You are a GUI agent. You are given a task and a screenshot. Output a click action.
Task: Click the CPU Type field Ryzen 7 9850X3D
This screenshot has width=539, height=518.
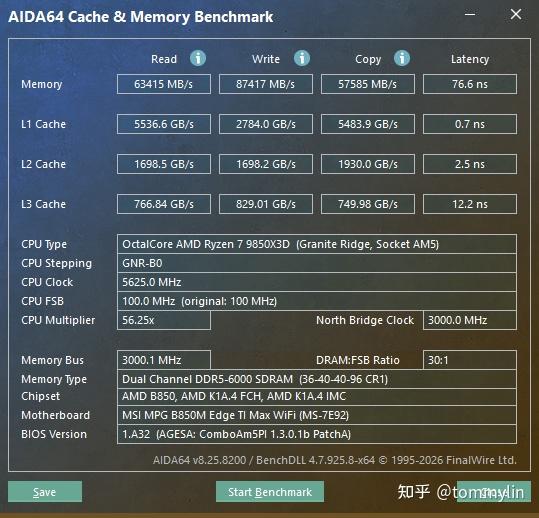tap(317, 244)
